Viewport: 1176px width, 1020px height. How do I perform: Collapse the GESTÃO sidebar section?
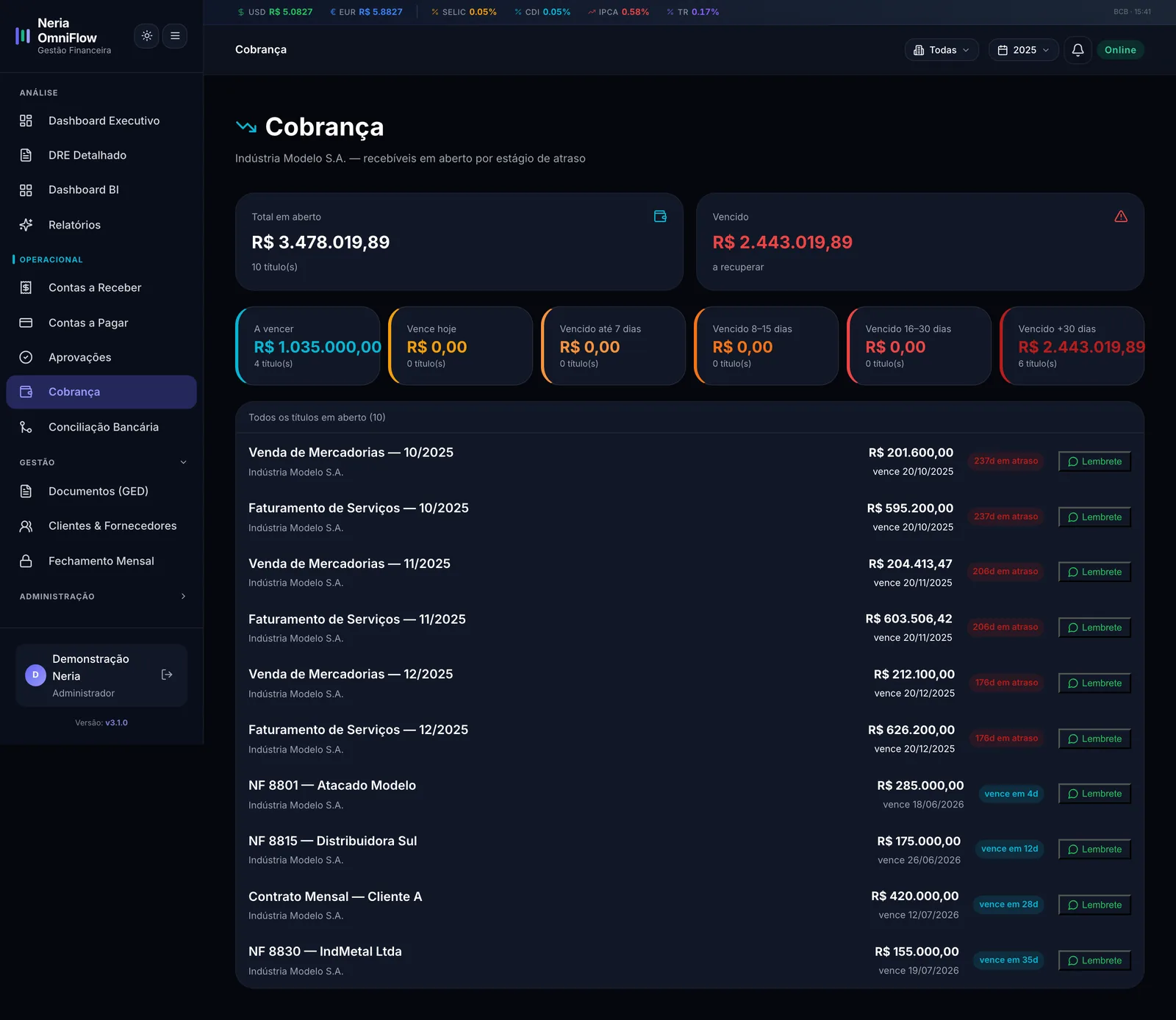coord(183,462)
